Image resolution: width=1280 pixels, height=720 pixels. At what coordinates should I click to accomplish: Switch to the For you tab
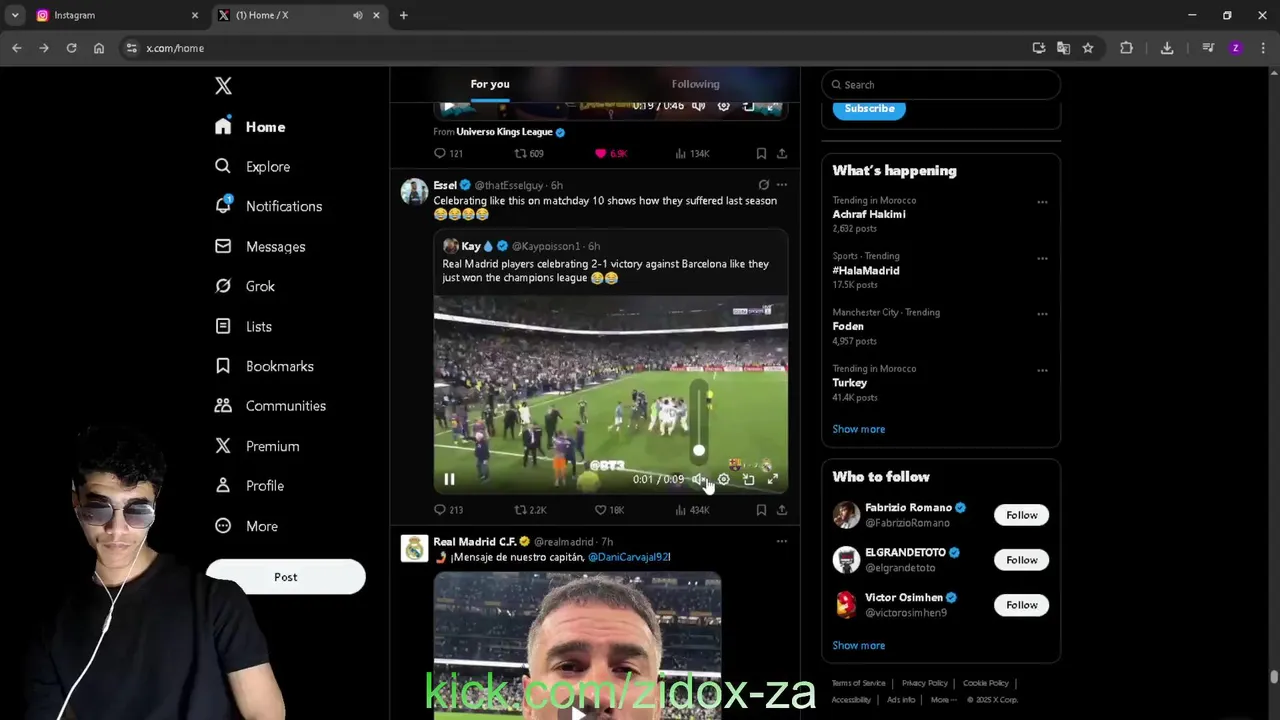(x=490, y=84)
